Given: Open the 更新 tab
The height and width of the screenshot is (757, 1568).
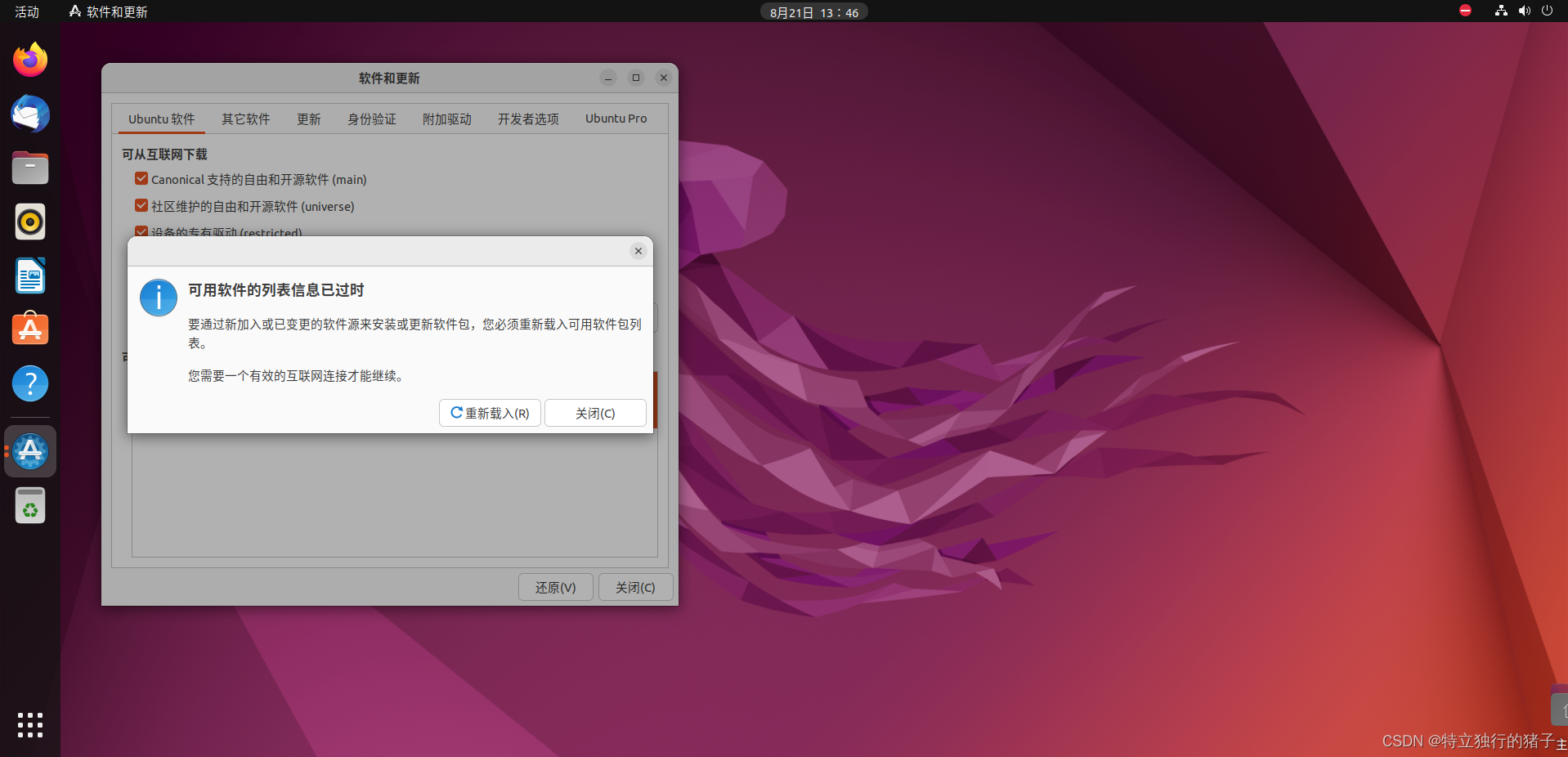Looking at the screenshot, I should click(x=309, y=119).
